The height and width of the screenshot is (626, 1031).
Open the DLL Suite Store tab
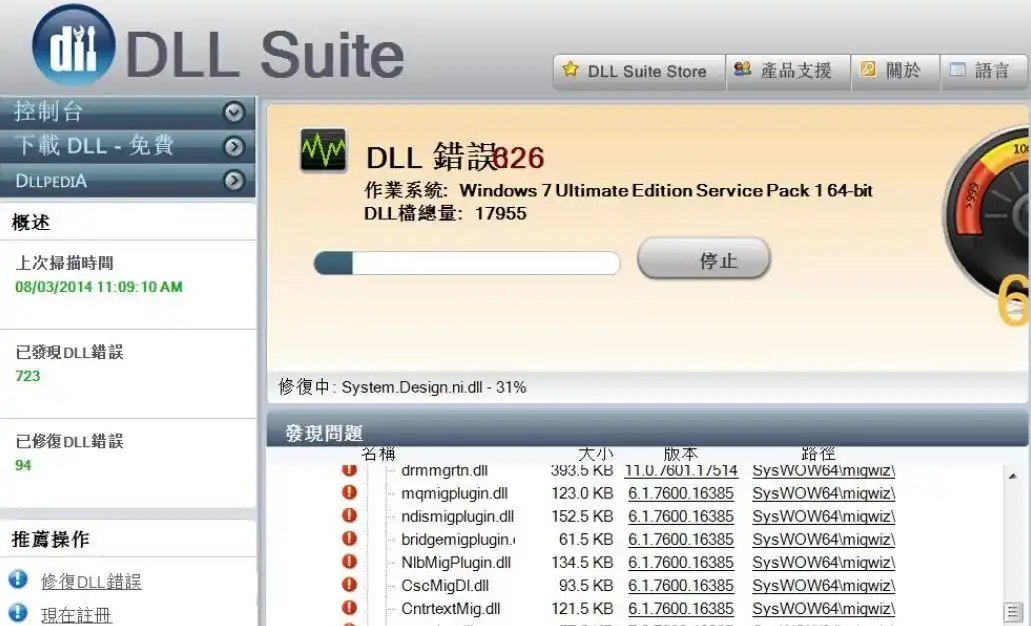[x=637, y=71]
